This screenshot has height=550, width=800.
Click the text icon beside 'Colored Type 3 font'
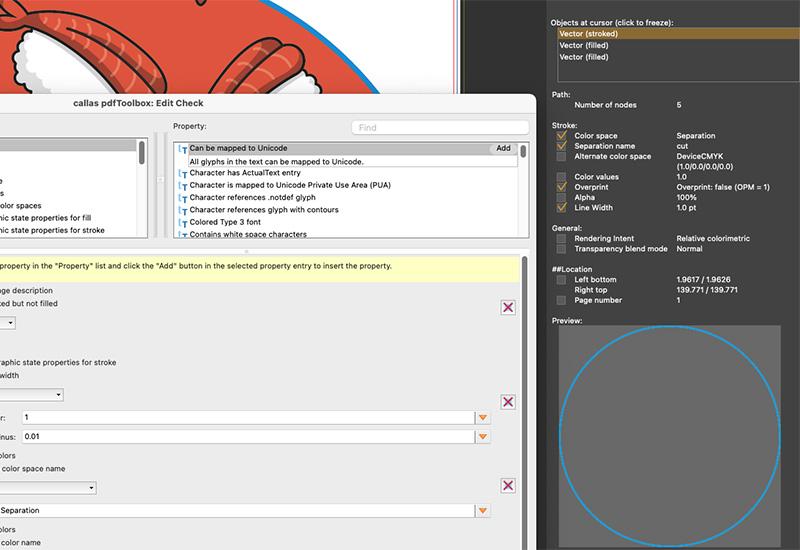(183, 222)
